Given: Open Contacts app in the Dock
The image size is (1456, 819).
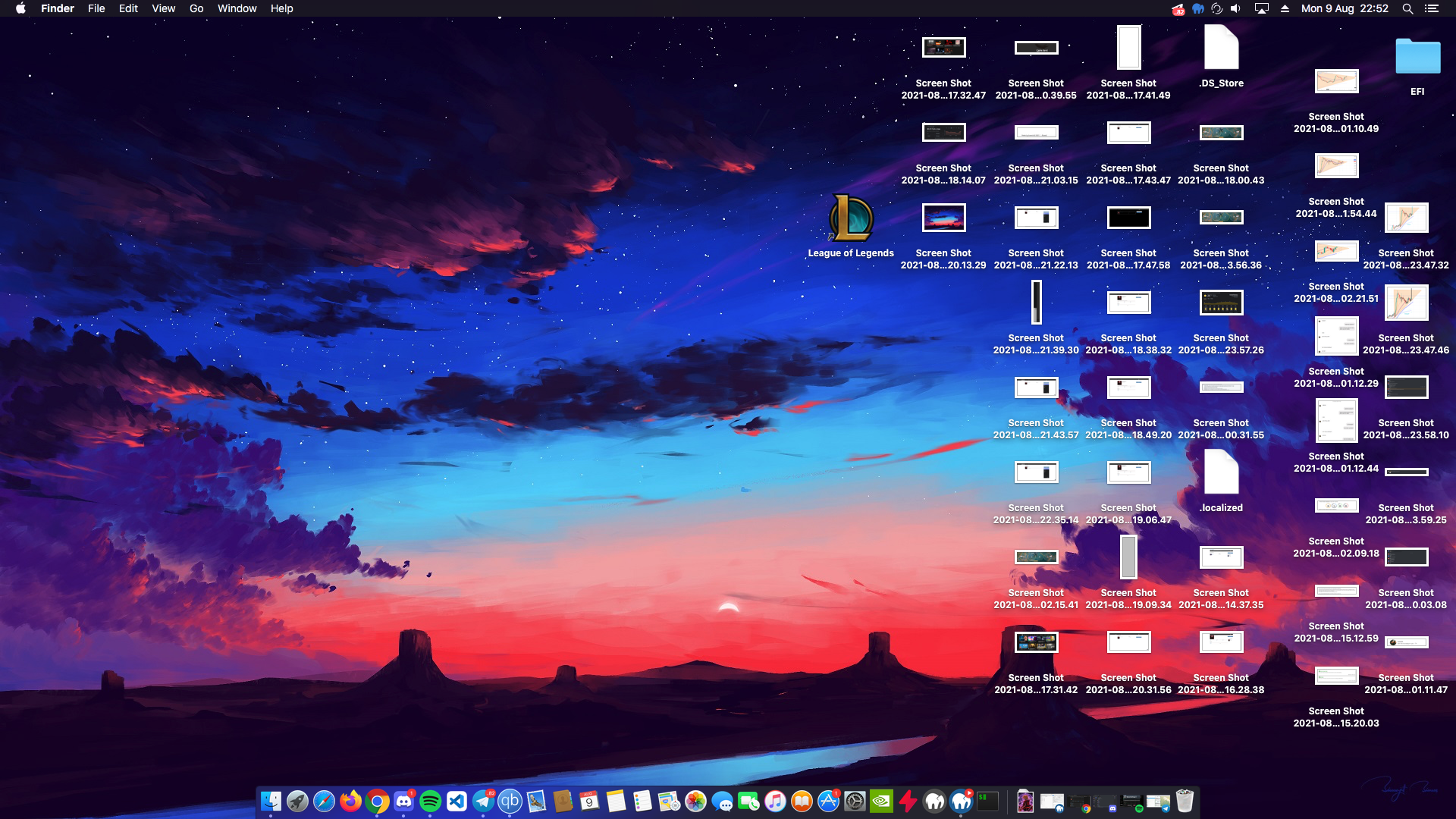Looking at the screenshot, I should 563,801.
